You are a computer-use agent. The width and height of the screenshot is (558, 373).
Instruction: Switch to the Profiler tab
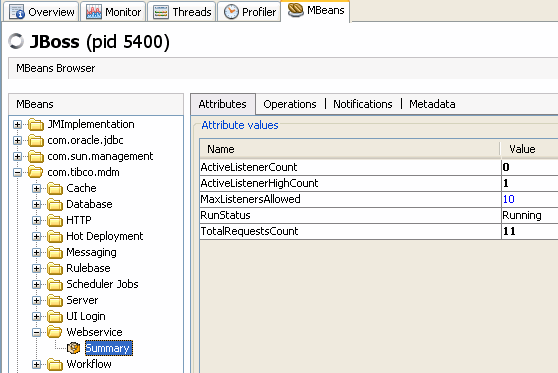point(249,12)
